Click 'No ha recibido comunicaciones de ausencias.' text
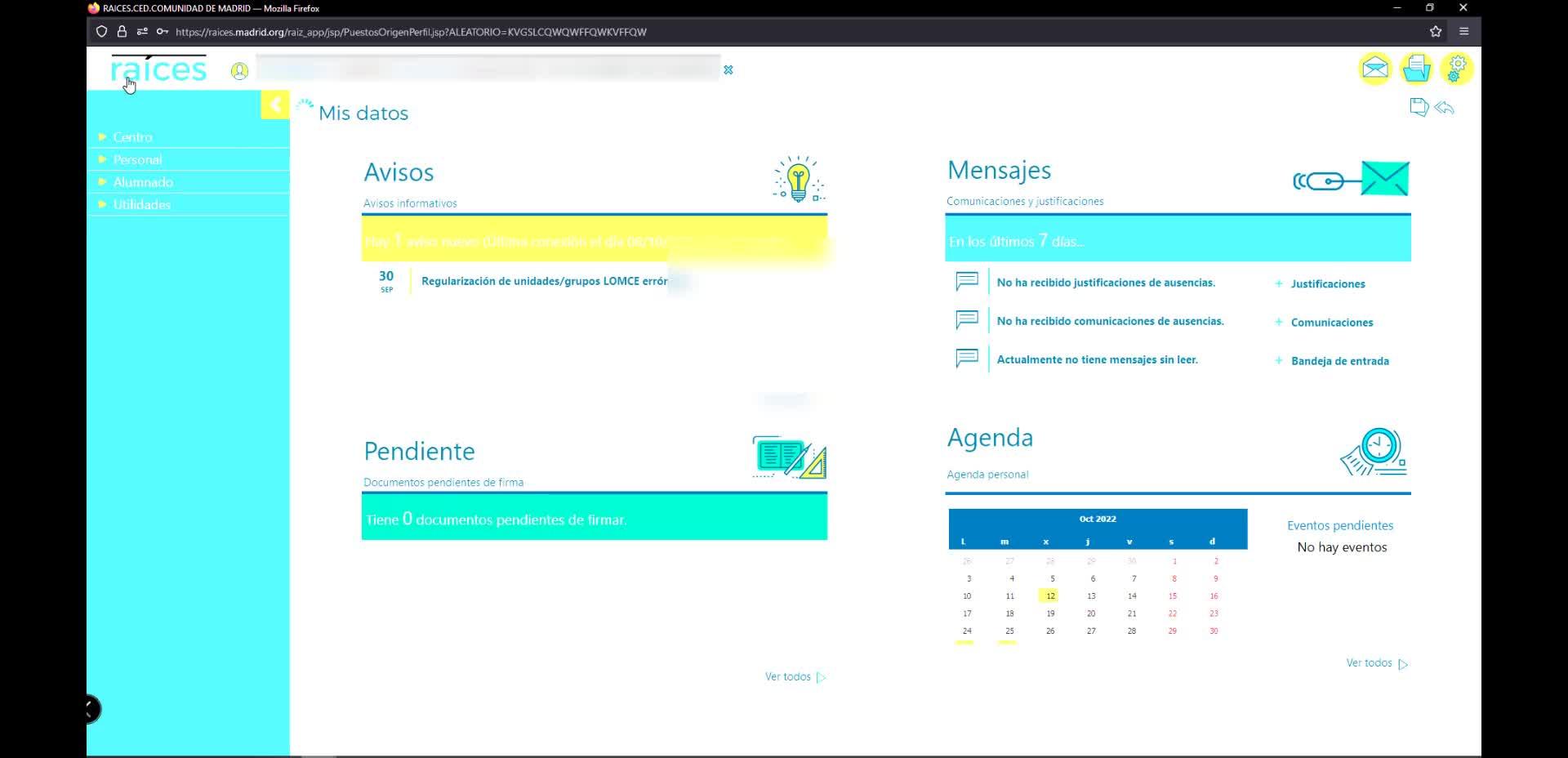The image size is (1568, 758). [1111, 321]
